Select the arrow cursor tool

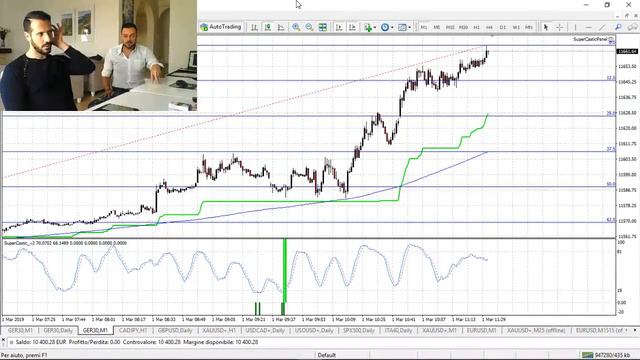[x=546, y=27]
